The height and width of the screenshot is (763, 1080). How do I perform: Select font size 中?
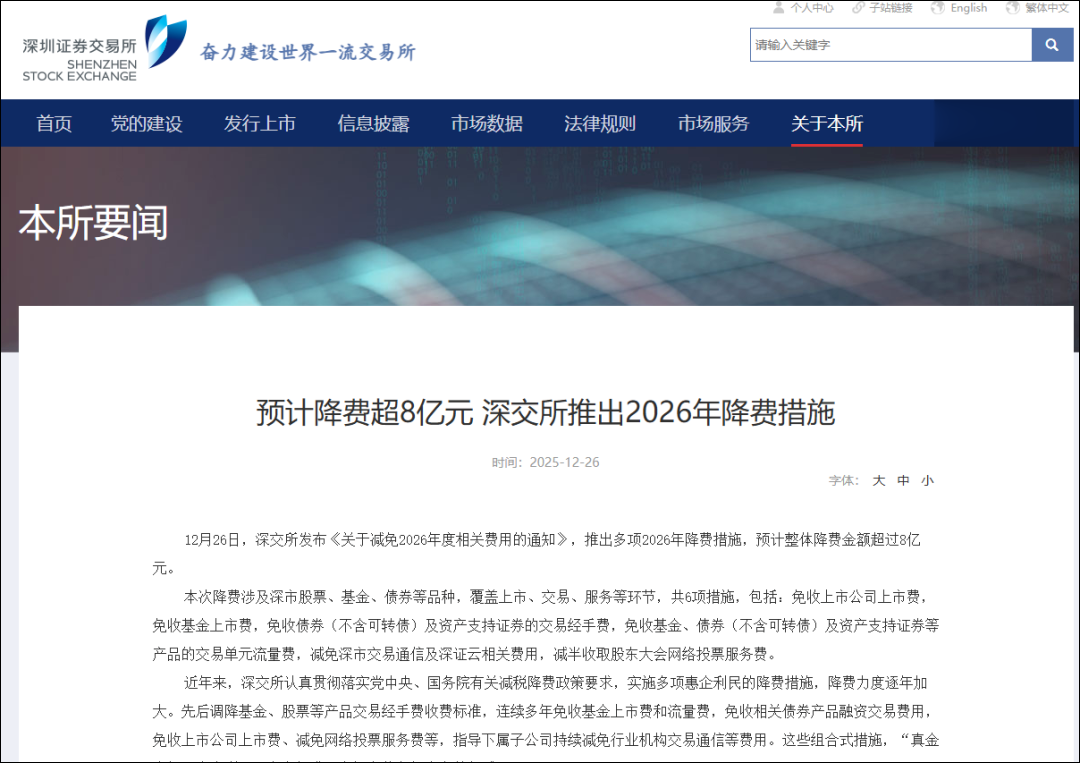903,480
